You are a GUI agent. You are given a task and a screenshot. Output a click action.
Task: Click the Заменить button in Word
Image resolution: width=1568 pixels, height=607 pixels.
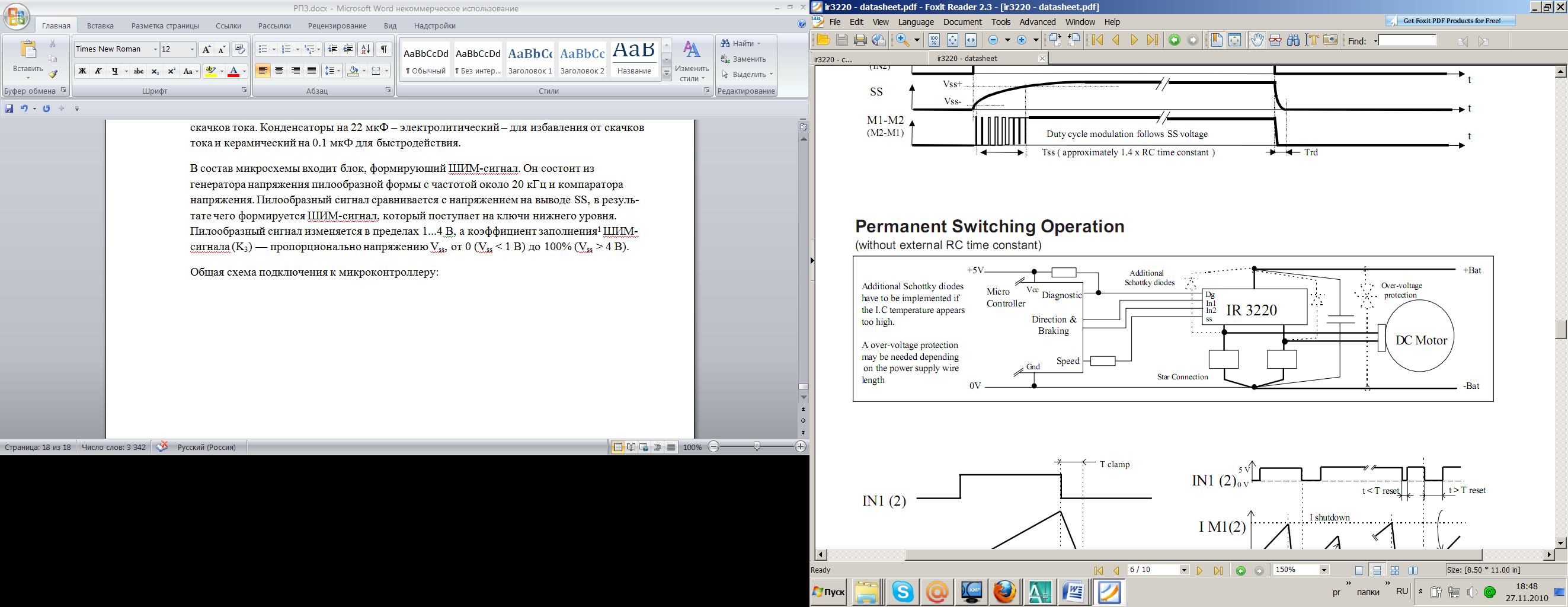point(743,59)
